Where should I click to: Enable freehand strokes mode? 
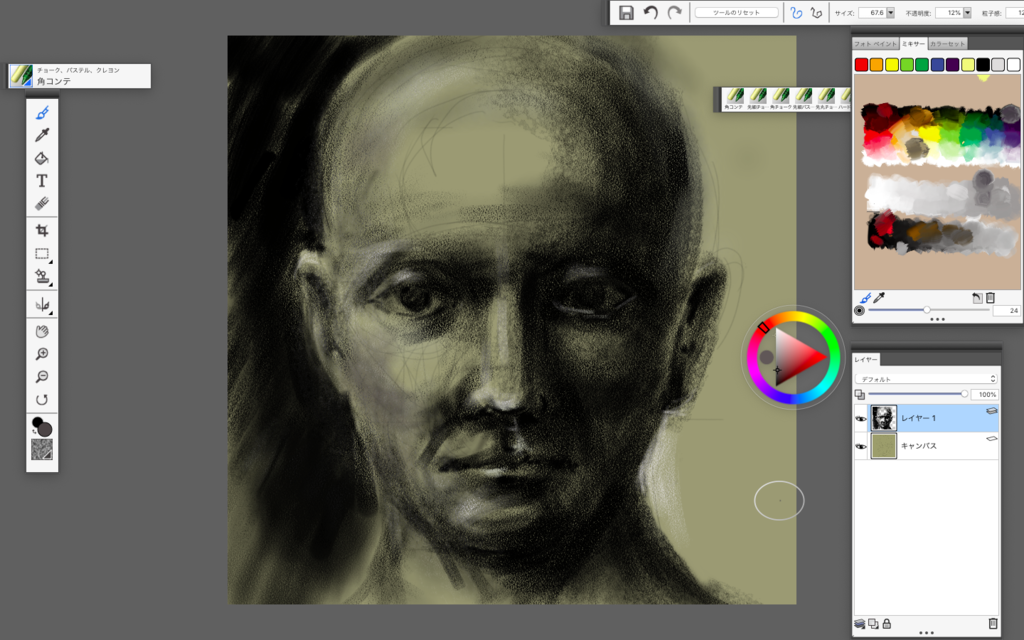pos(796,12)
